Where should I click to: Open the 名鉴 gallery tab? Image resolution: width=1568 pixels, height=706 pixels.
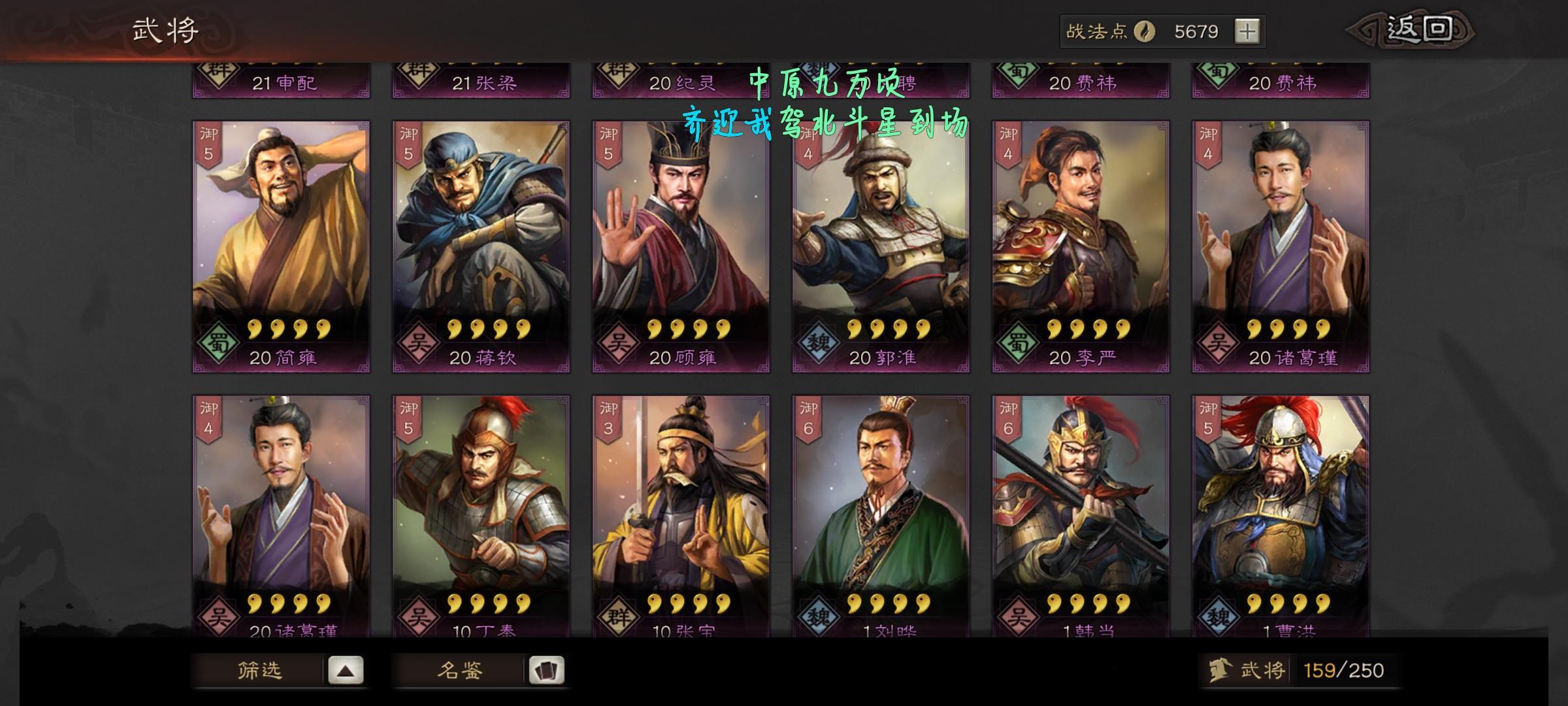[x=459, y=671]
